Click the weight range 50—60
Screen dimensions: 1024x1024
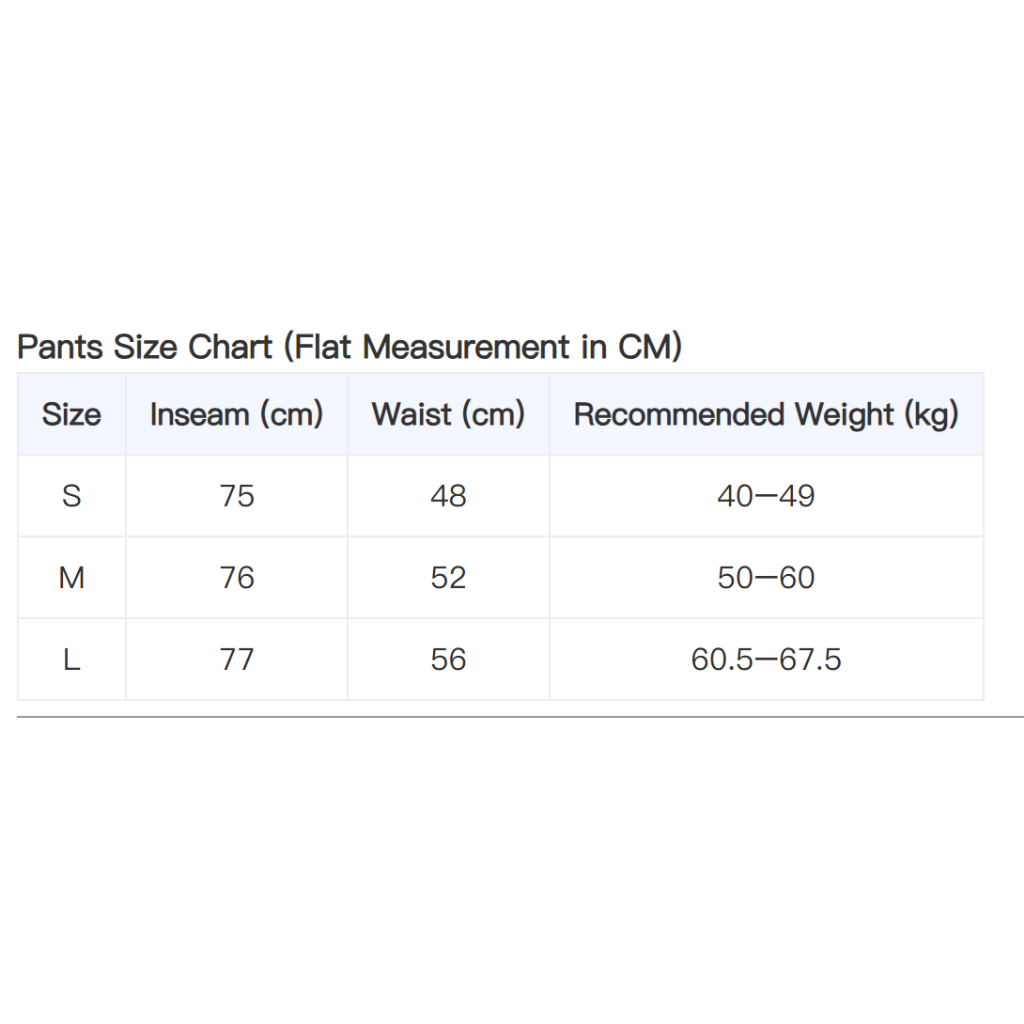[x=766, y=577]
